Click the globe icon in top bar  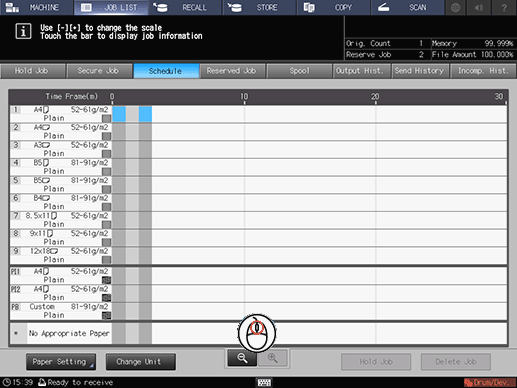click(455, 7)
